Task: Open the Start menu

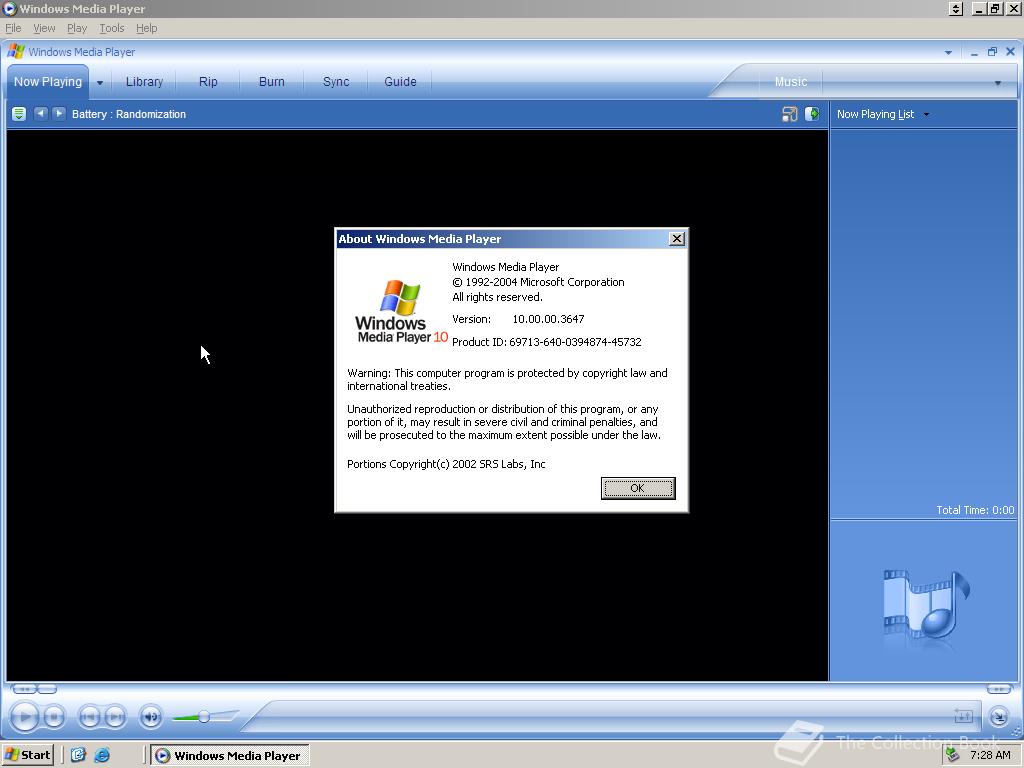Action: point(27,755)
